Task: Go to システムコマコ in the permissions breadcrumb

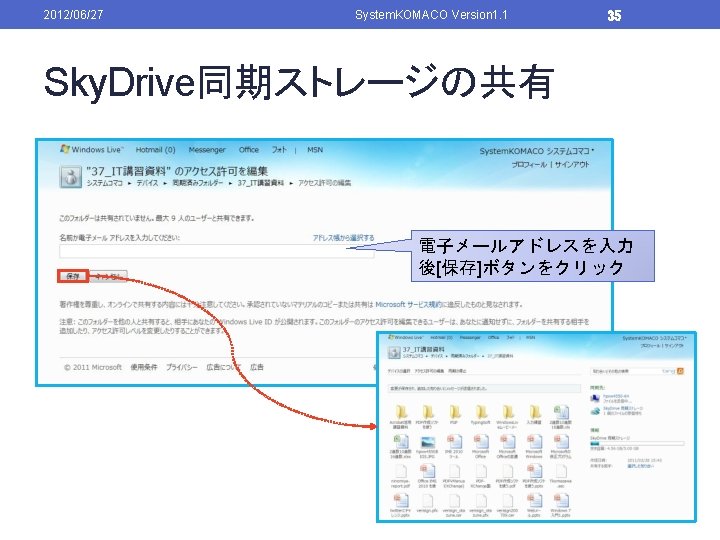Action: coord(104,183)
